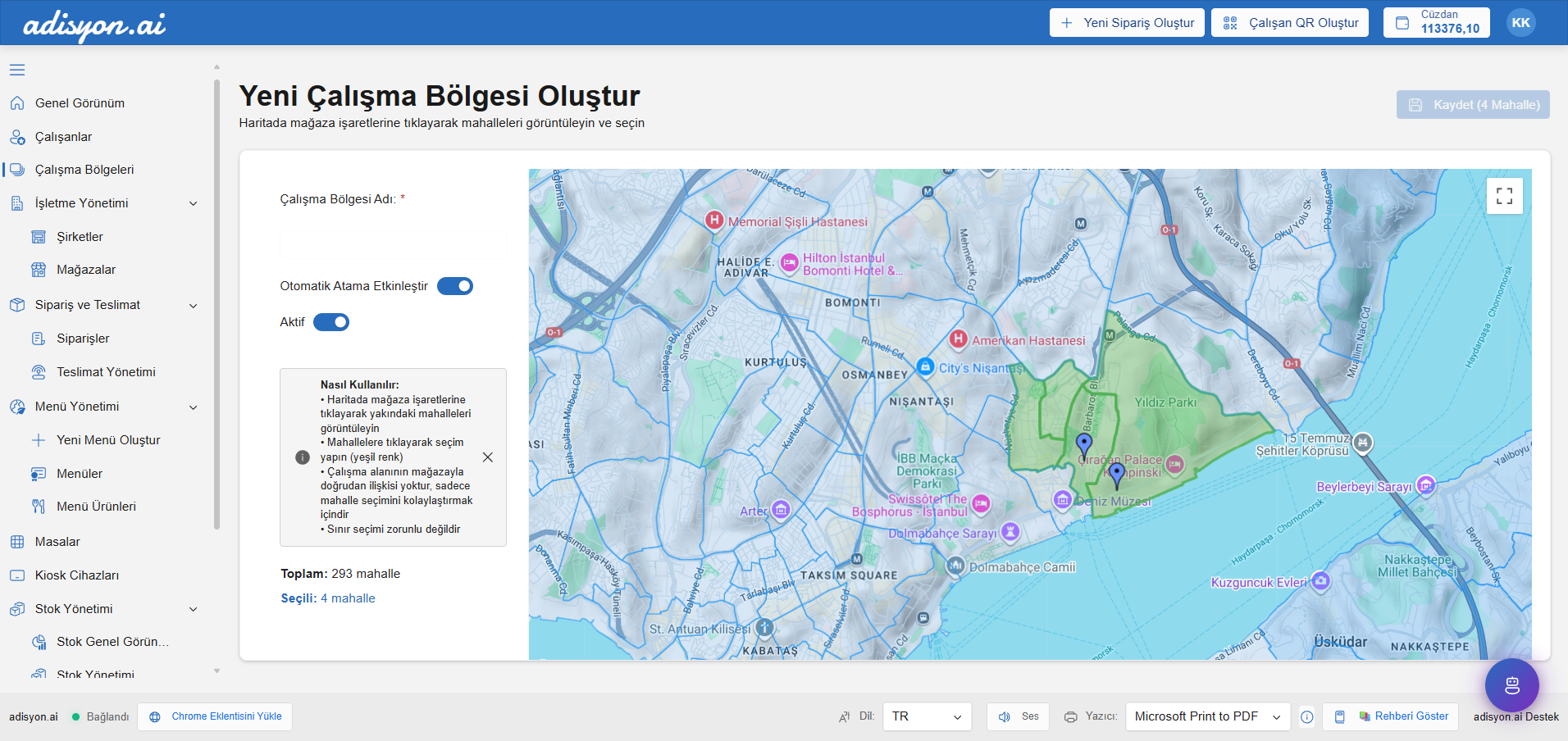1568x741 pixels.
Task: Open the Cüzdan wallet balance
Action: 1436,23
